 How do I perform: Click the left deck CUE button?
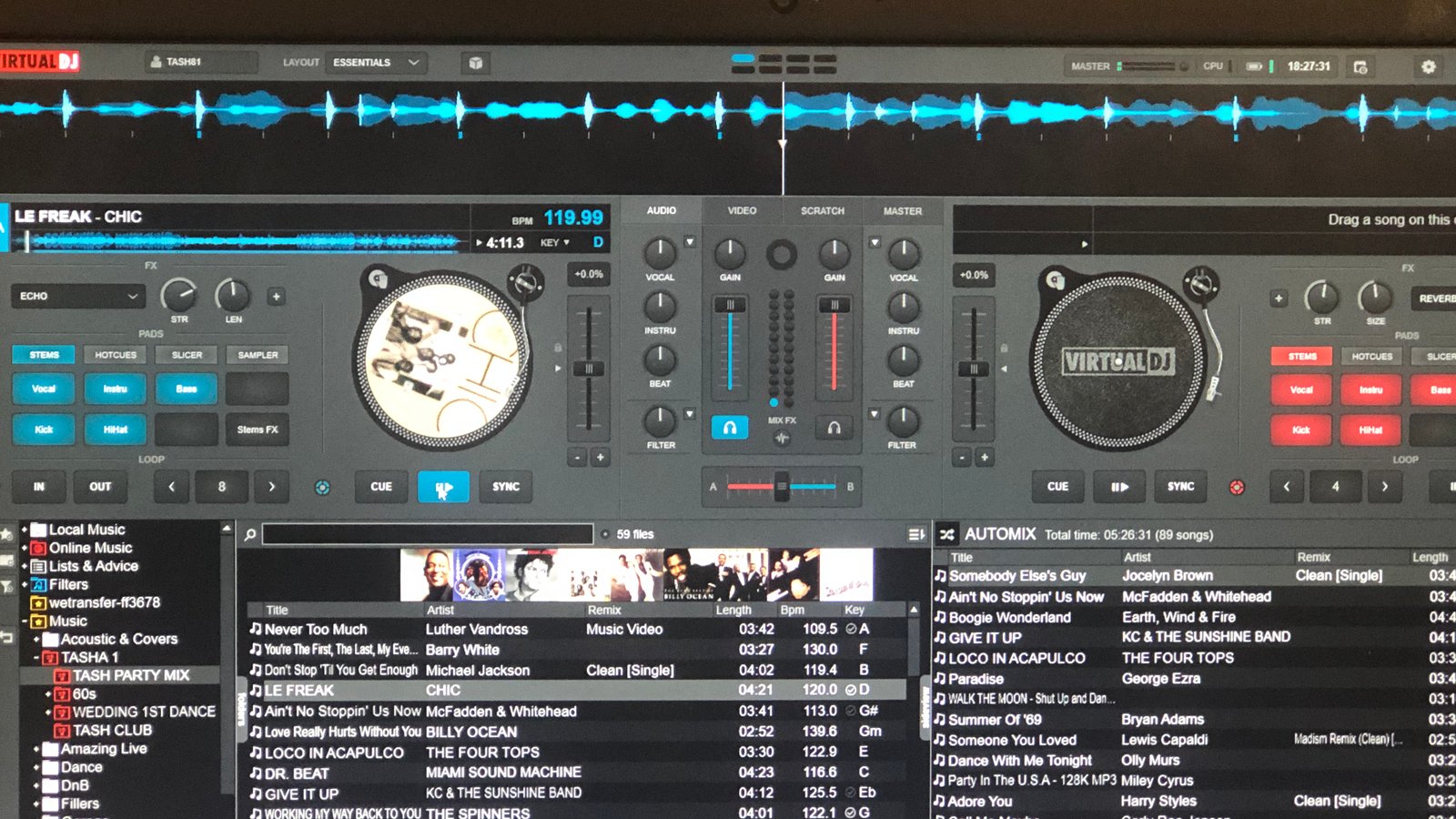coord(381,487)
